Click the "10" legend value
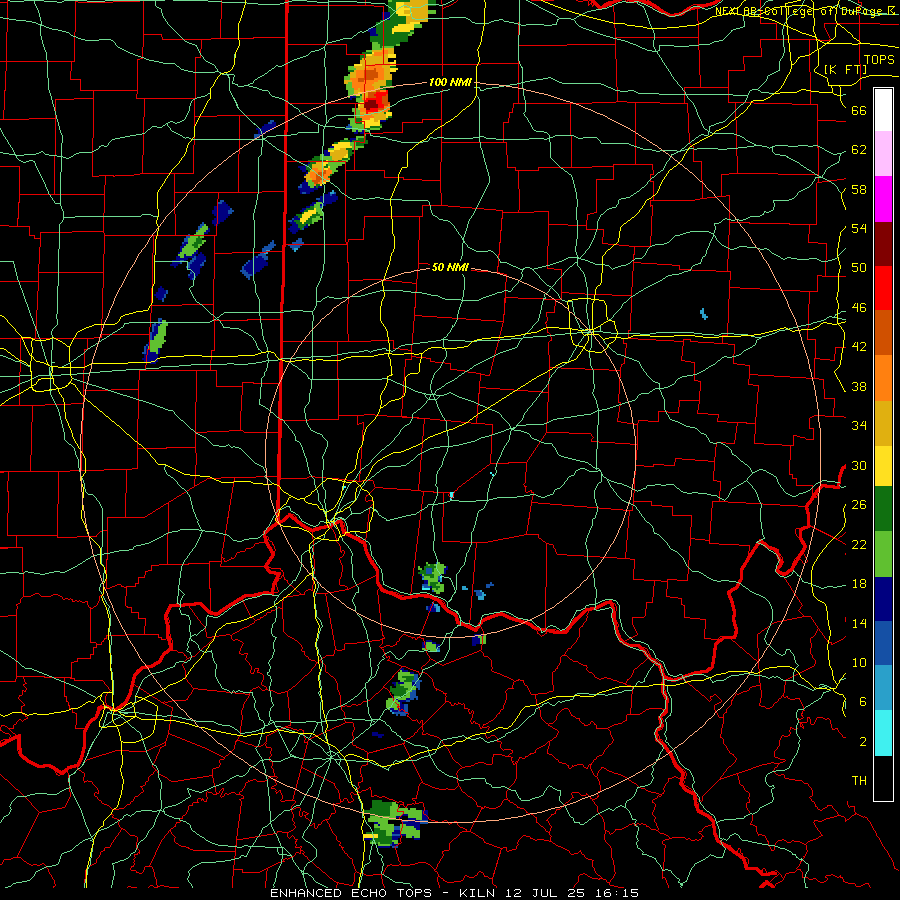The image size is (900, 900). tap(859, 662)
